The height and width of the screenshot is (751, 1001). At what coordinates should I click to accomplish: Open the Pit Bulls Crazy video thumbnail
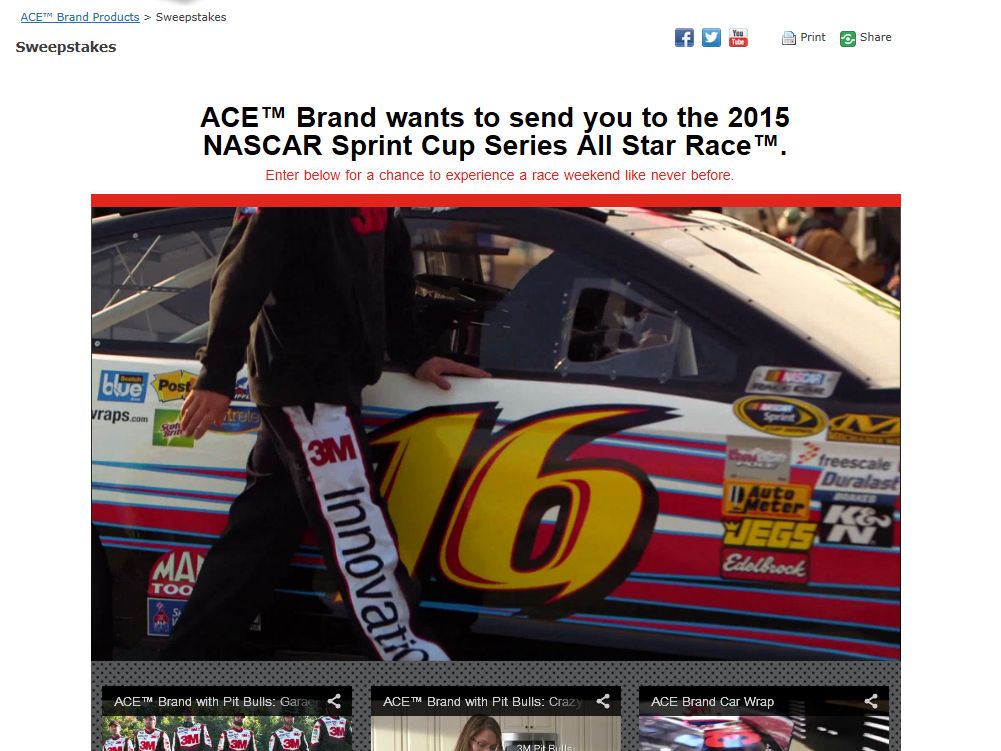tap(495, 733)
